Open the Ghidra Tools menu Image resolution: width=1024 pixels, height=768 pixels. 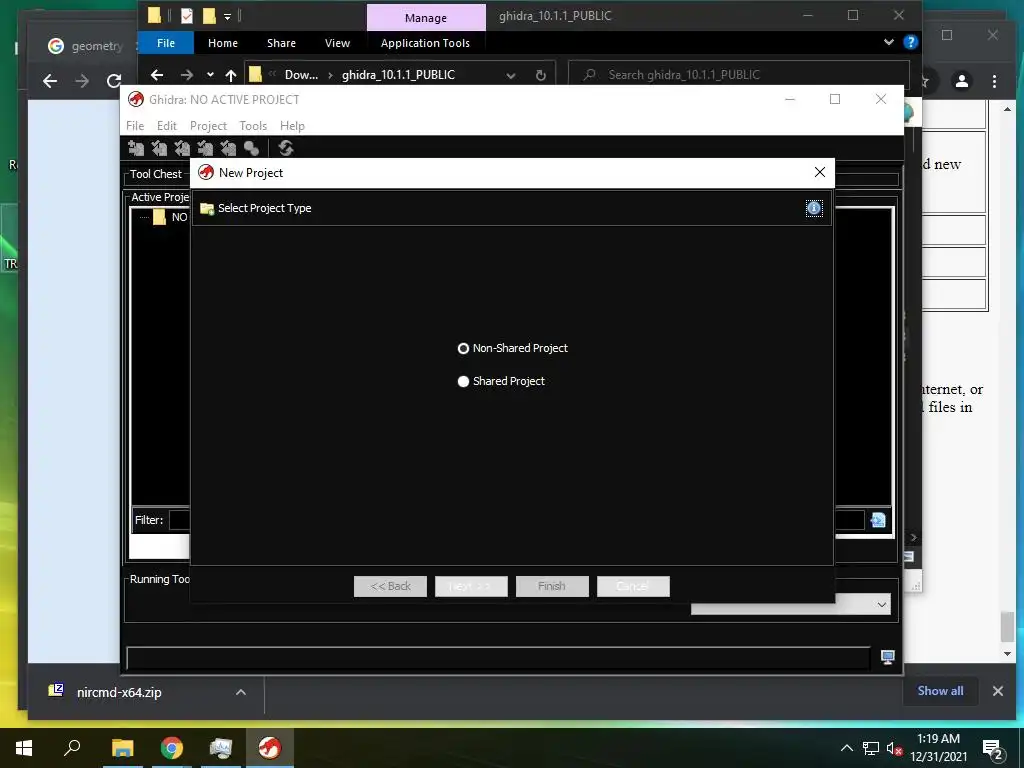253,125
